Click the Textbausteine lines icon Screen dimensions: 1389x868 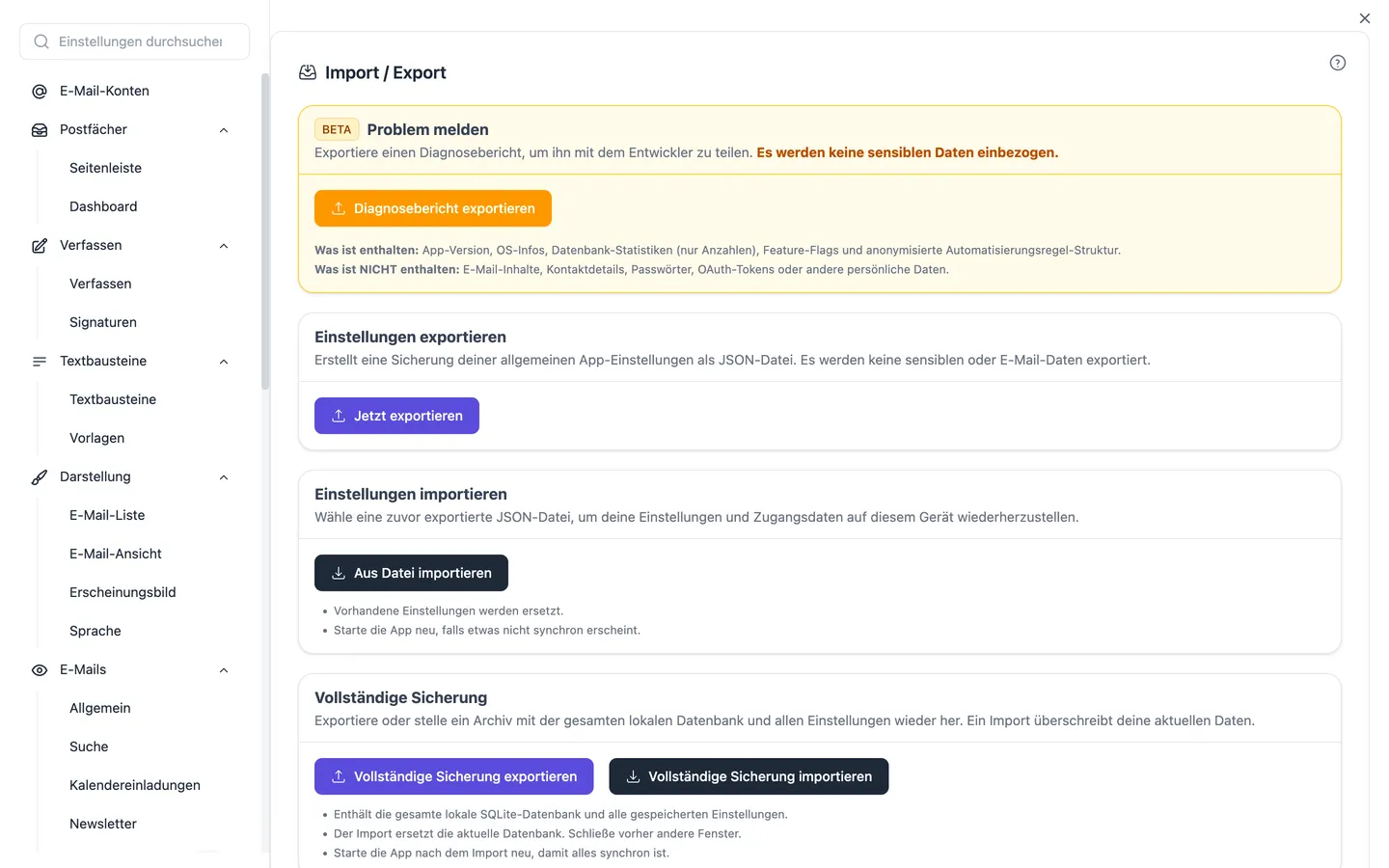click(40, 362)
